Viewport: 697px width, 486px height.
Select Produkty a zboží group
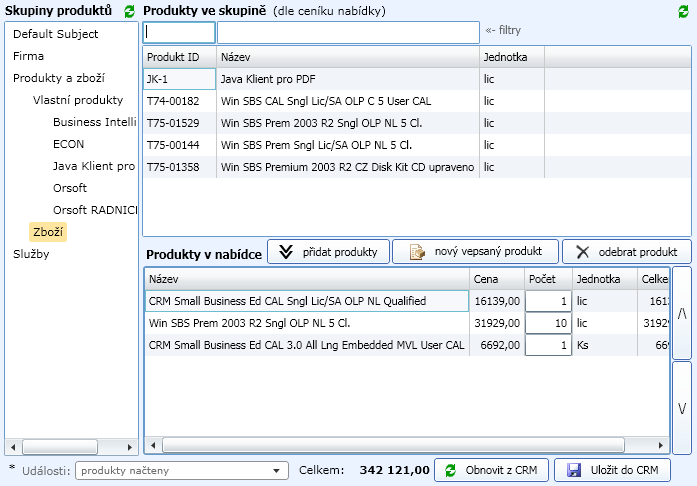pos(59,78)
